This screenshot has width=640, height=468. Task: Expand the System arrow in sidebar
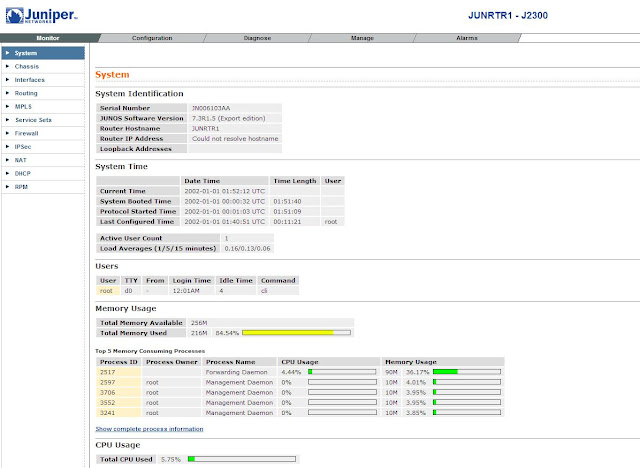pyautogui.click(x=7, y=53)
